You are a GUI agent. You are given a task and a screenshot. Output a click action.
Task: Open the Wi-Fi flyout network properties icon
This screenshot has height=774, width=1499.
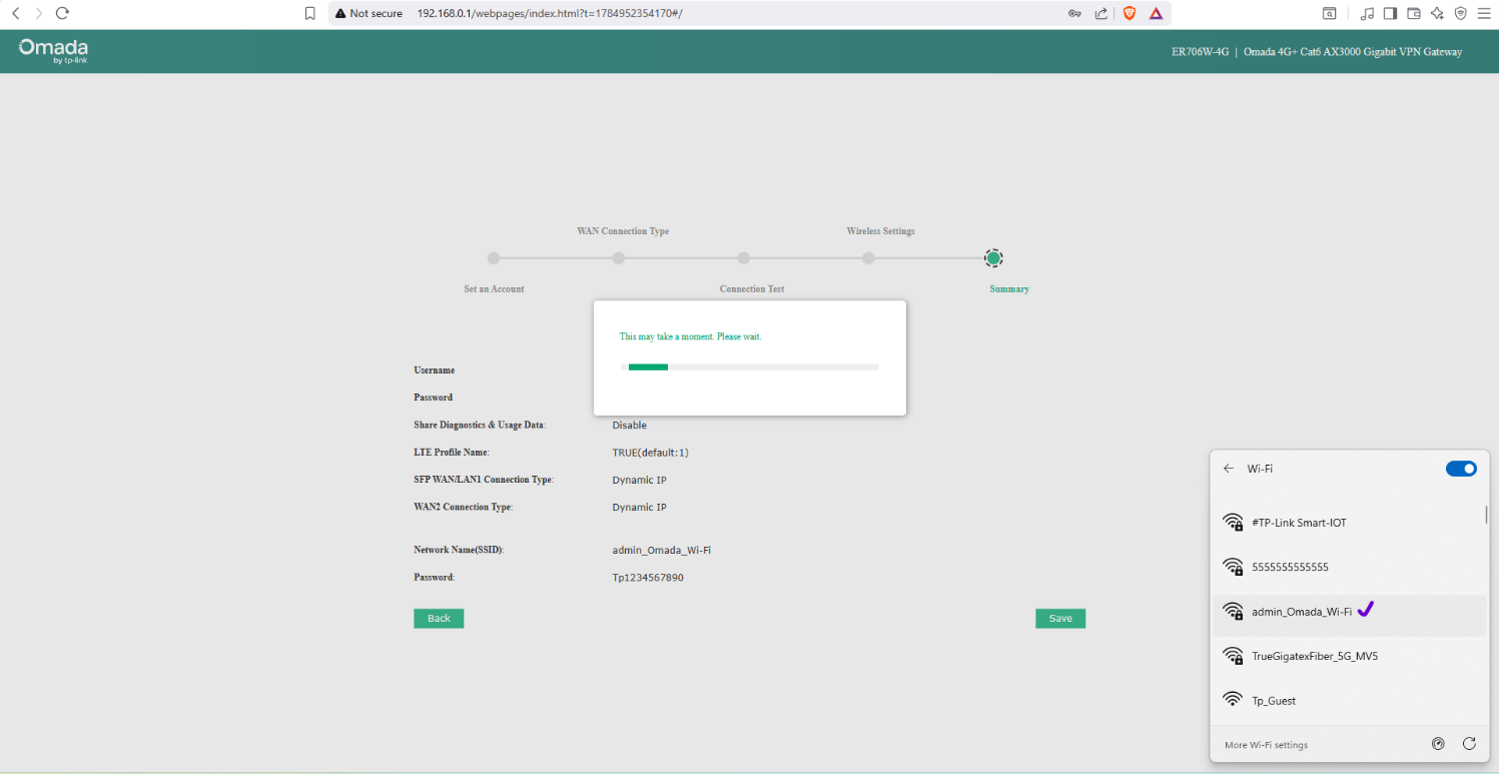[x=1438, y=744]
